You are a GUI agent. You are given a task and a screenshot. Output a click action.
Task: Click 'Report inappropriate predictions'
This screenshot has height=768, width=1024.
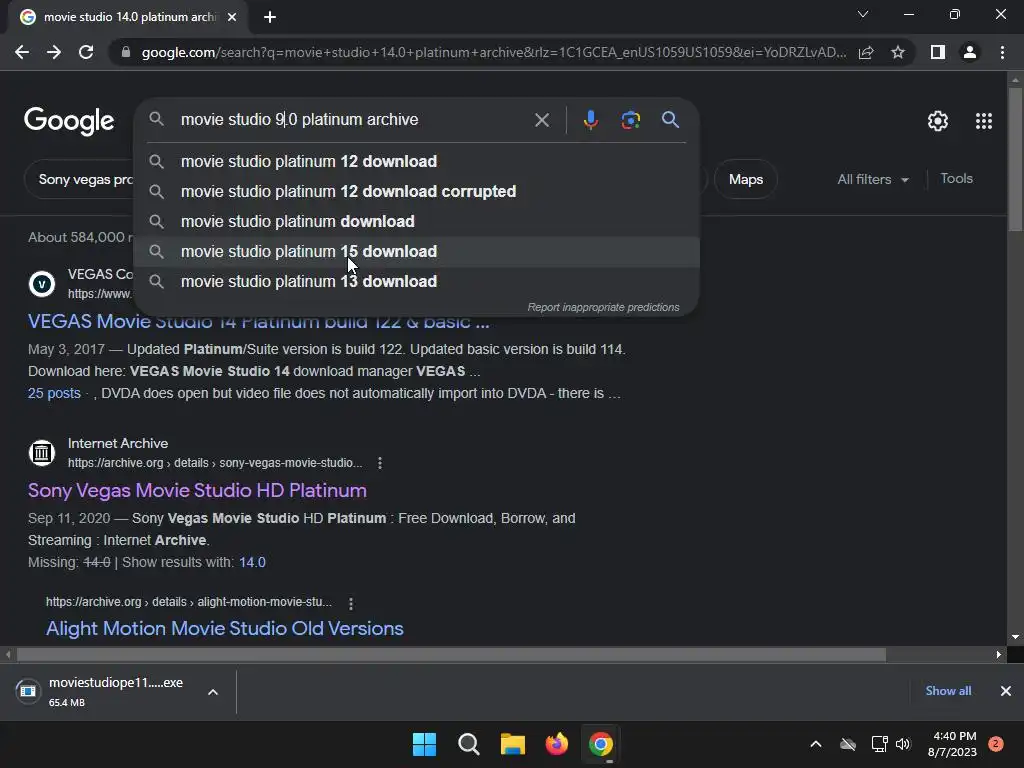(x=603, y=307)
